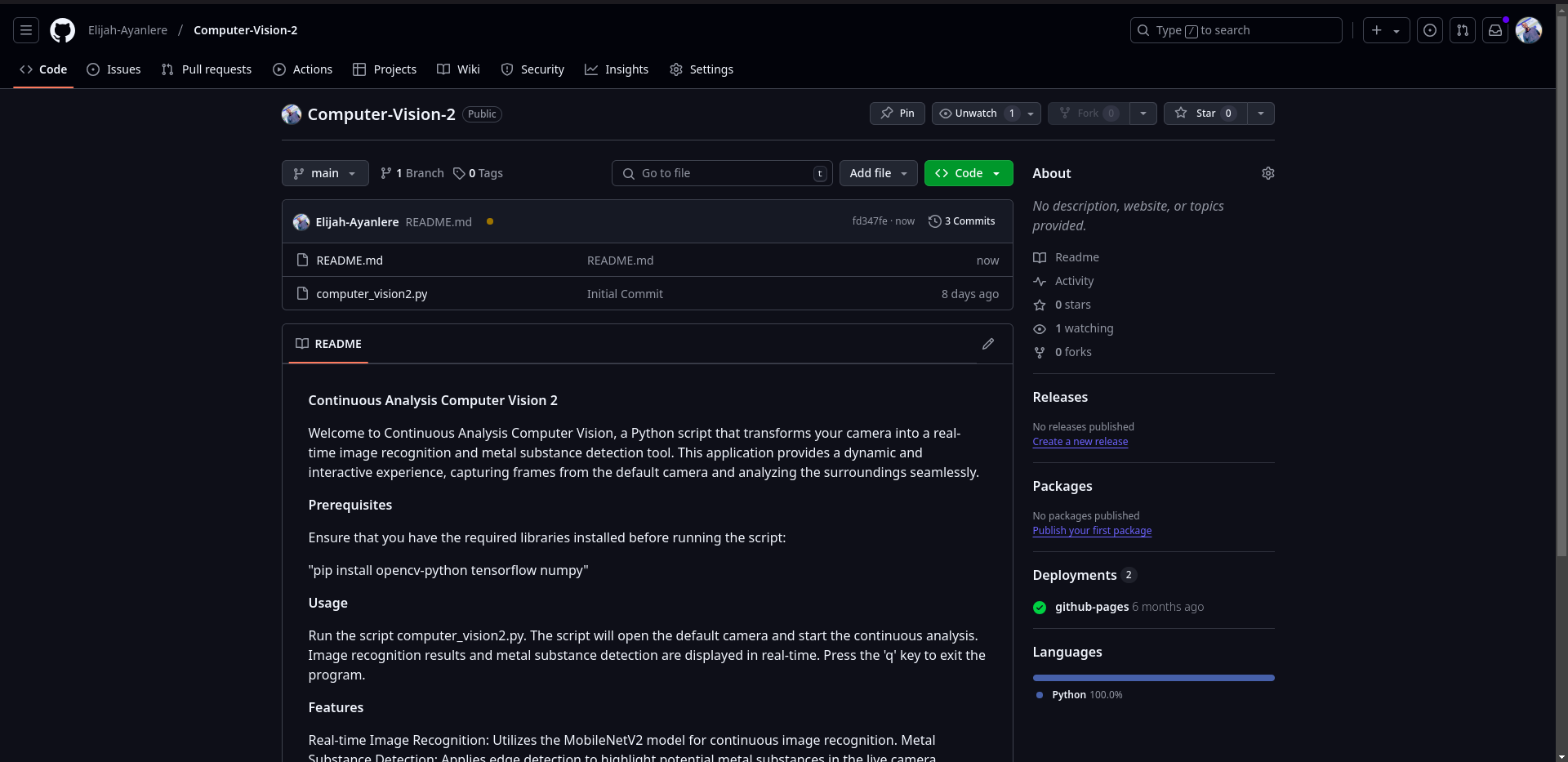Go to the GitHub homepage logo
The image size is (1568, 762).
pyautogui.click(x=62, y=30)
